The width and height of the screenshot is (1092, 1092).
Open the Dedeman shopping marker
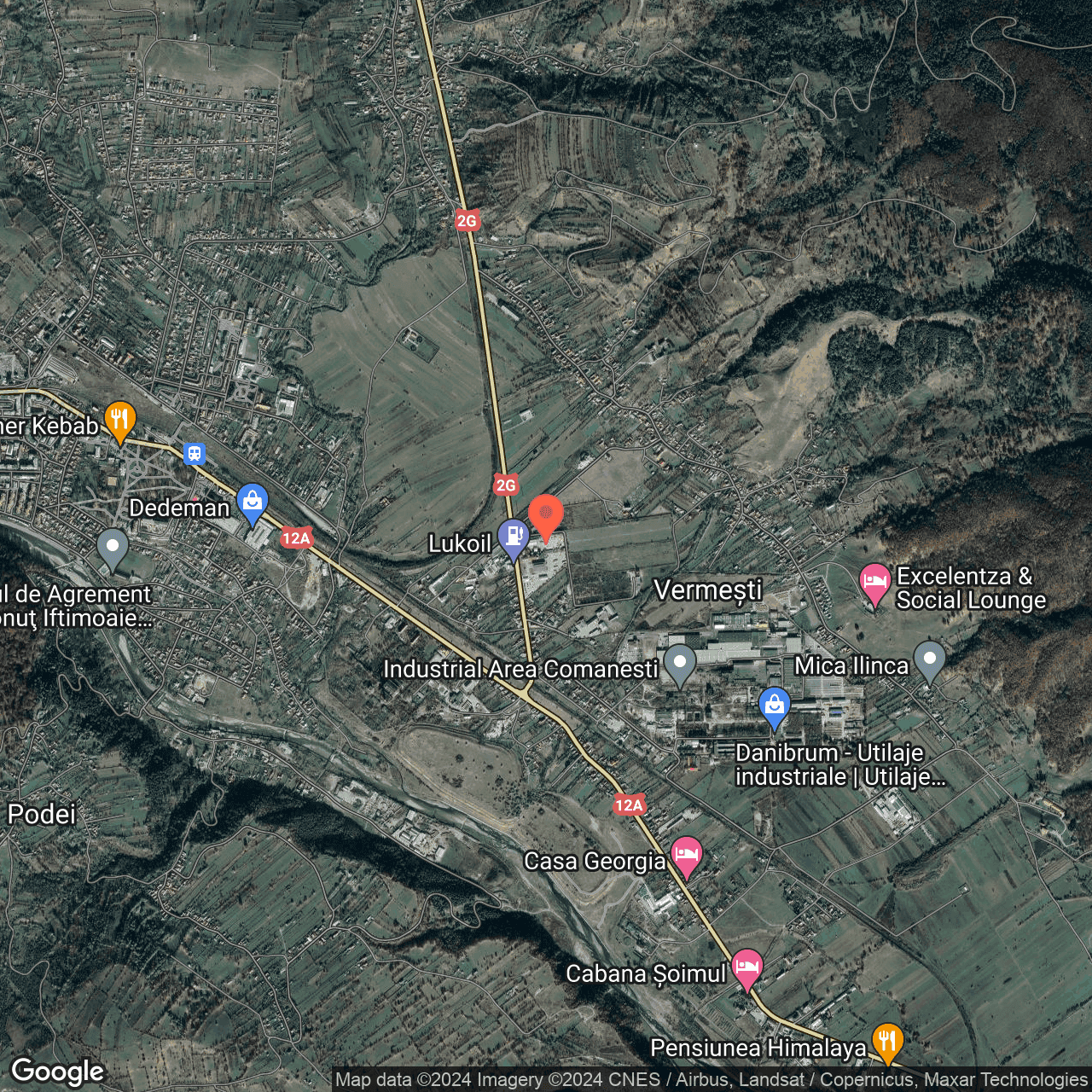tap(253, 502)
